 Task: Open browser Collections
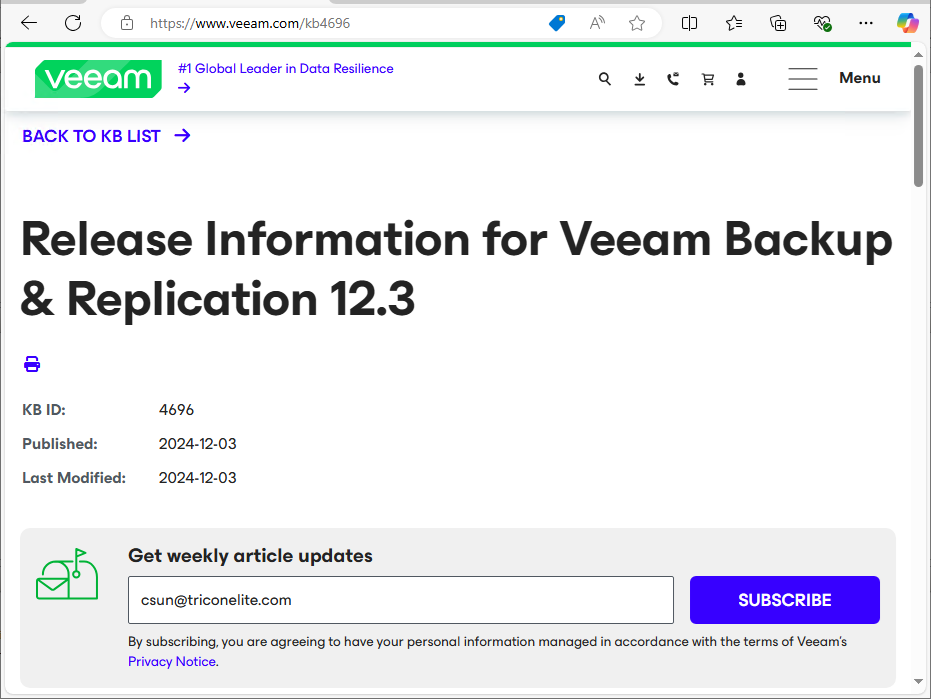[x=778, y=23]
